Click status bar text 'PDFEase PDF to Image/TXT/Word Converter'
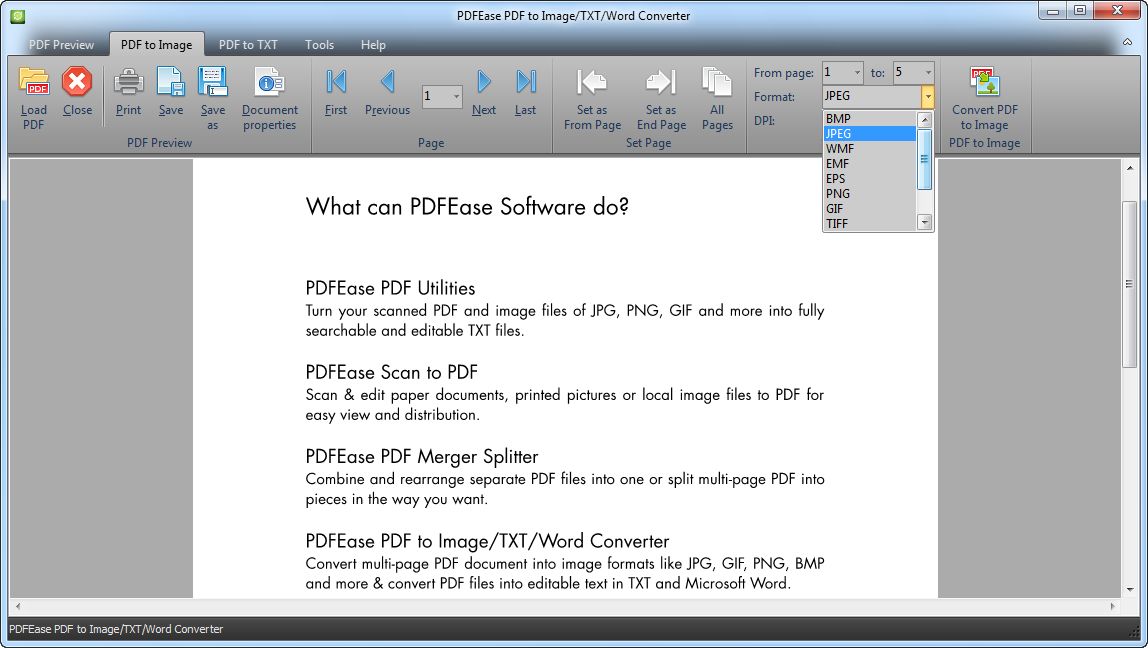The width and height of the screenshot is (1148, 648). point(116,629)
